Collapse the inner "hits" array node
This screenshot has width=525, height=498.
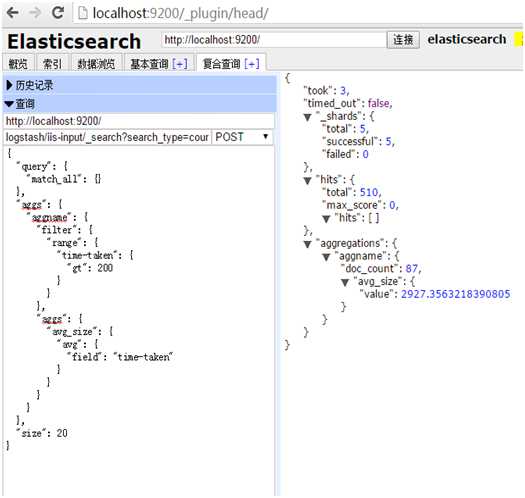click(326, 219)
